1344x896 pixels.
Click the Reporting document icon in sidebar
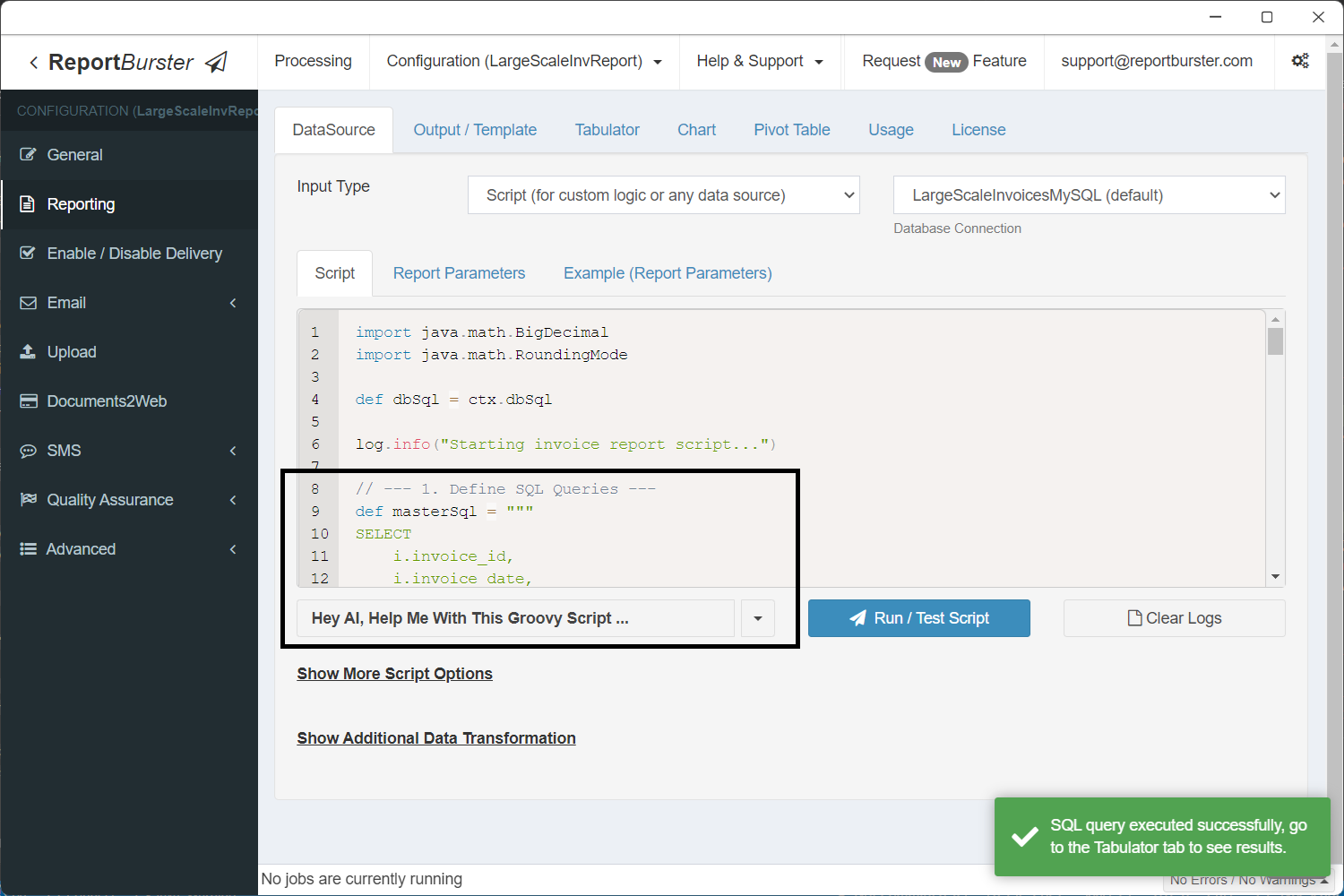click(29, 204)
